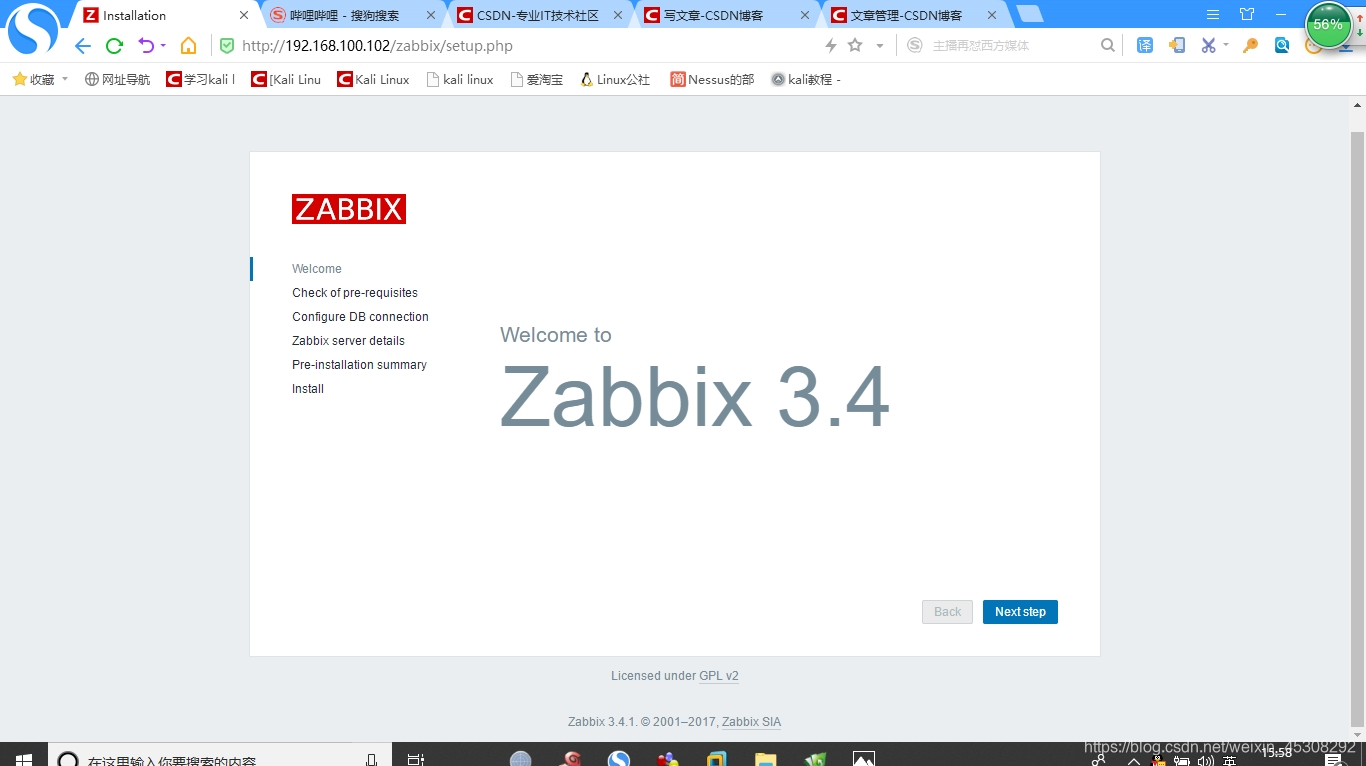Open the kali教程 bookmark
The width and height of the screenshot is (1366, 766).
coord(806,79)
